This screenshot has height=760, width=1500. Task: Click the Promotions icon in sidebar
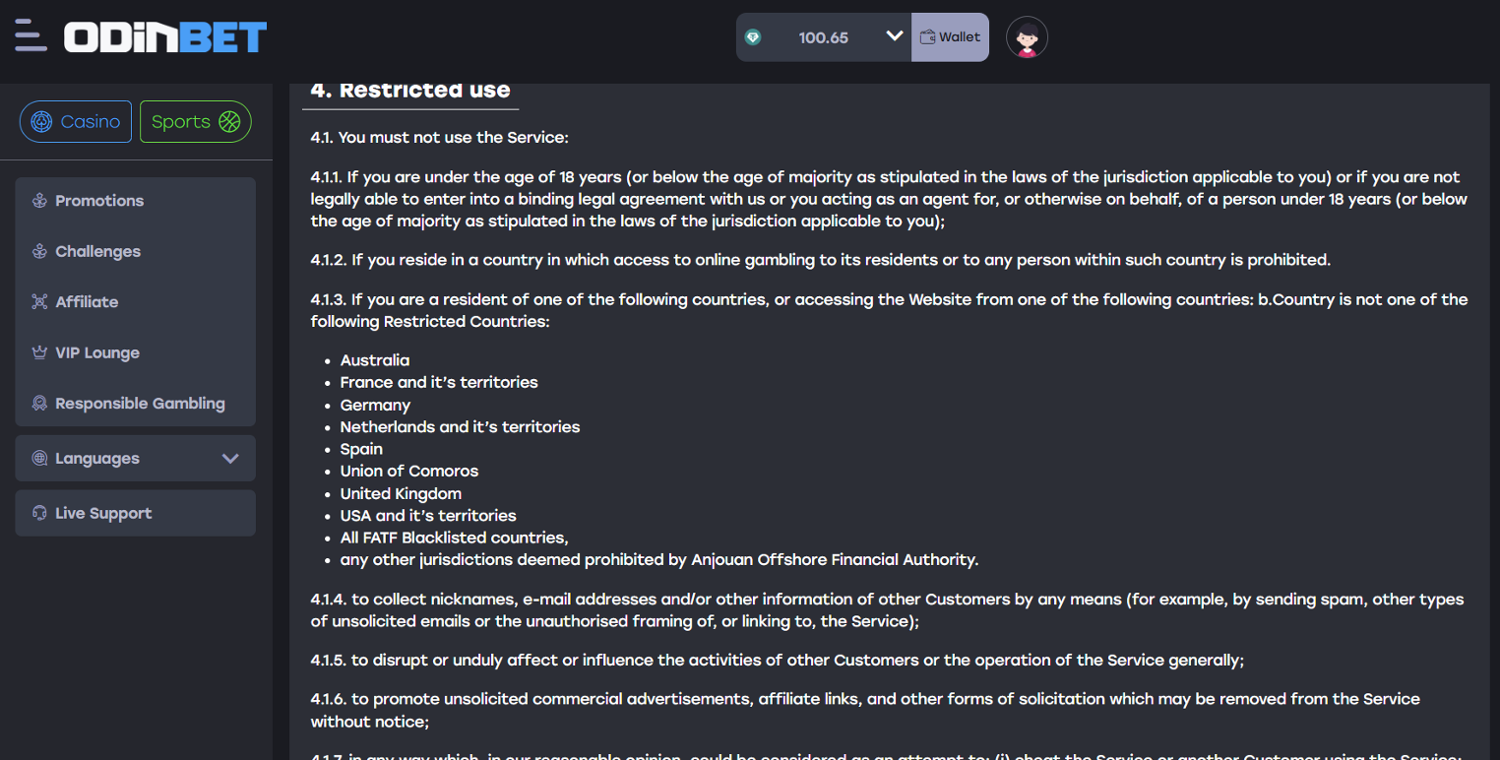click(x=40, y=201)
